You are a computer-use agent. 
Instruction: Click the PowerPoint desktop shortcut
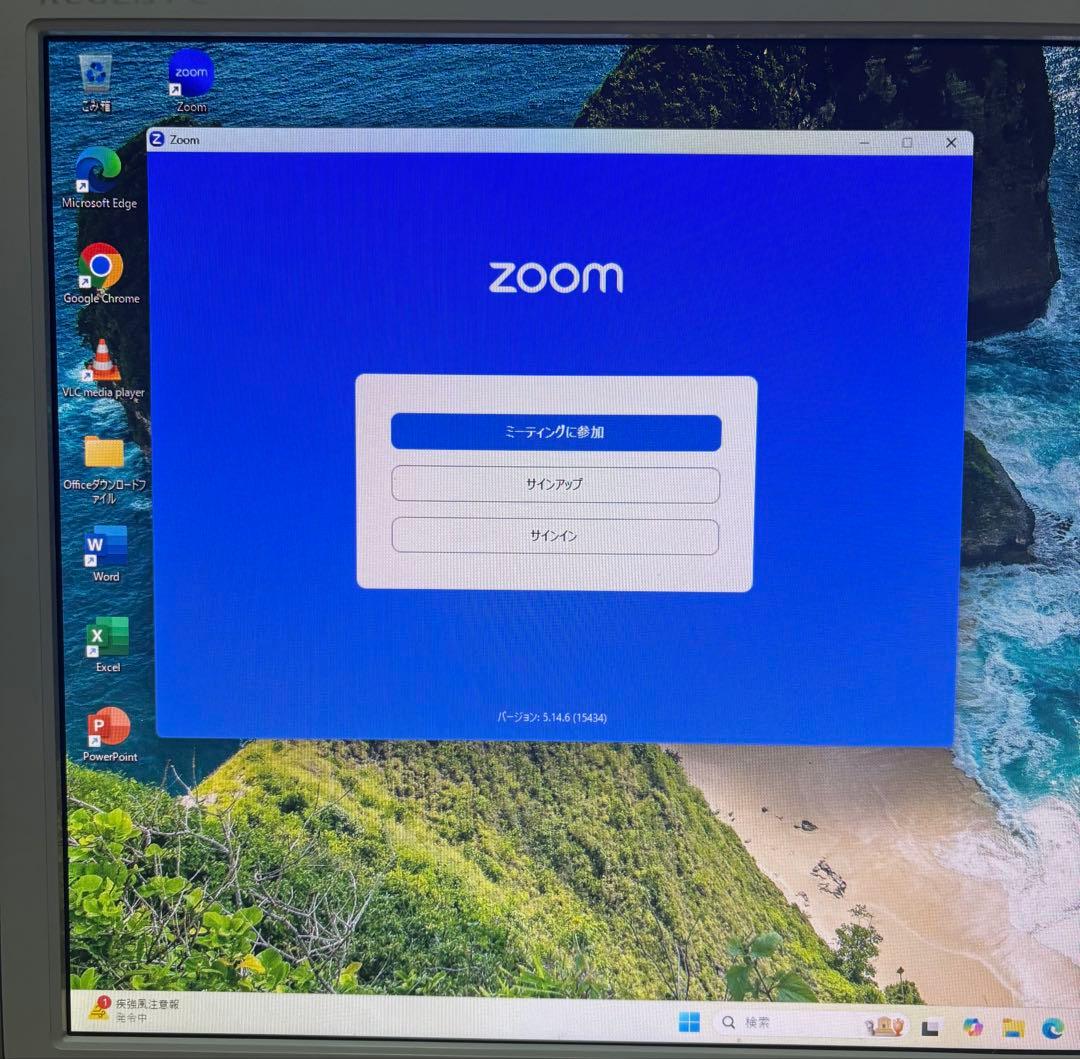pyautogui.click(x=109, y=727)
